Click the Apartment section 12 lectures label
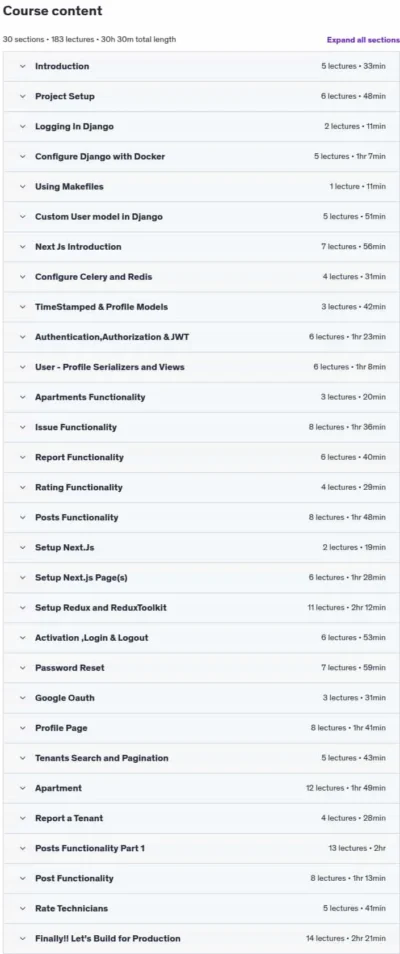This screenshot has height=954, width=400. click(x=325, y=788)
